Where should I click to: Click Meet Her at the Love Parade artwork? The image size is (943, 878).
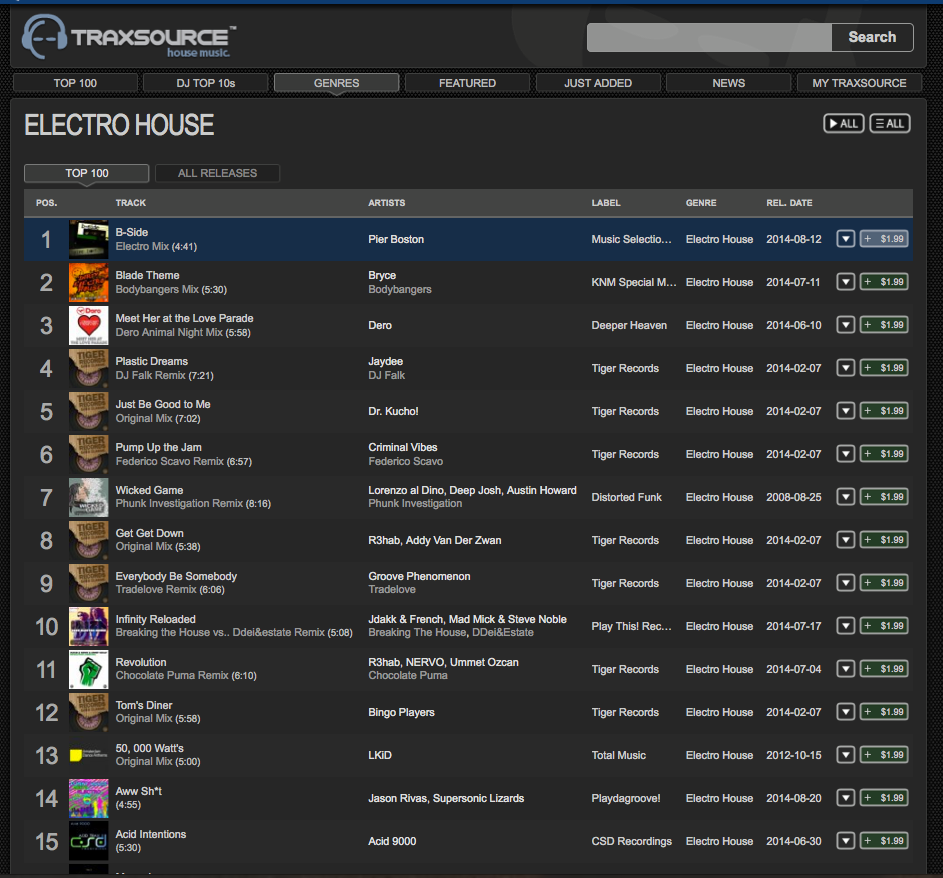pyautogui.click(x=88, y=325)
